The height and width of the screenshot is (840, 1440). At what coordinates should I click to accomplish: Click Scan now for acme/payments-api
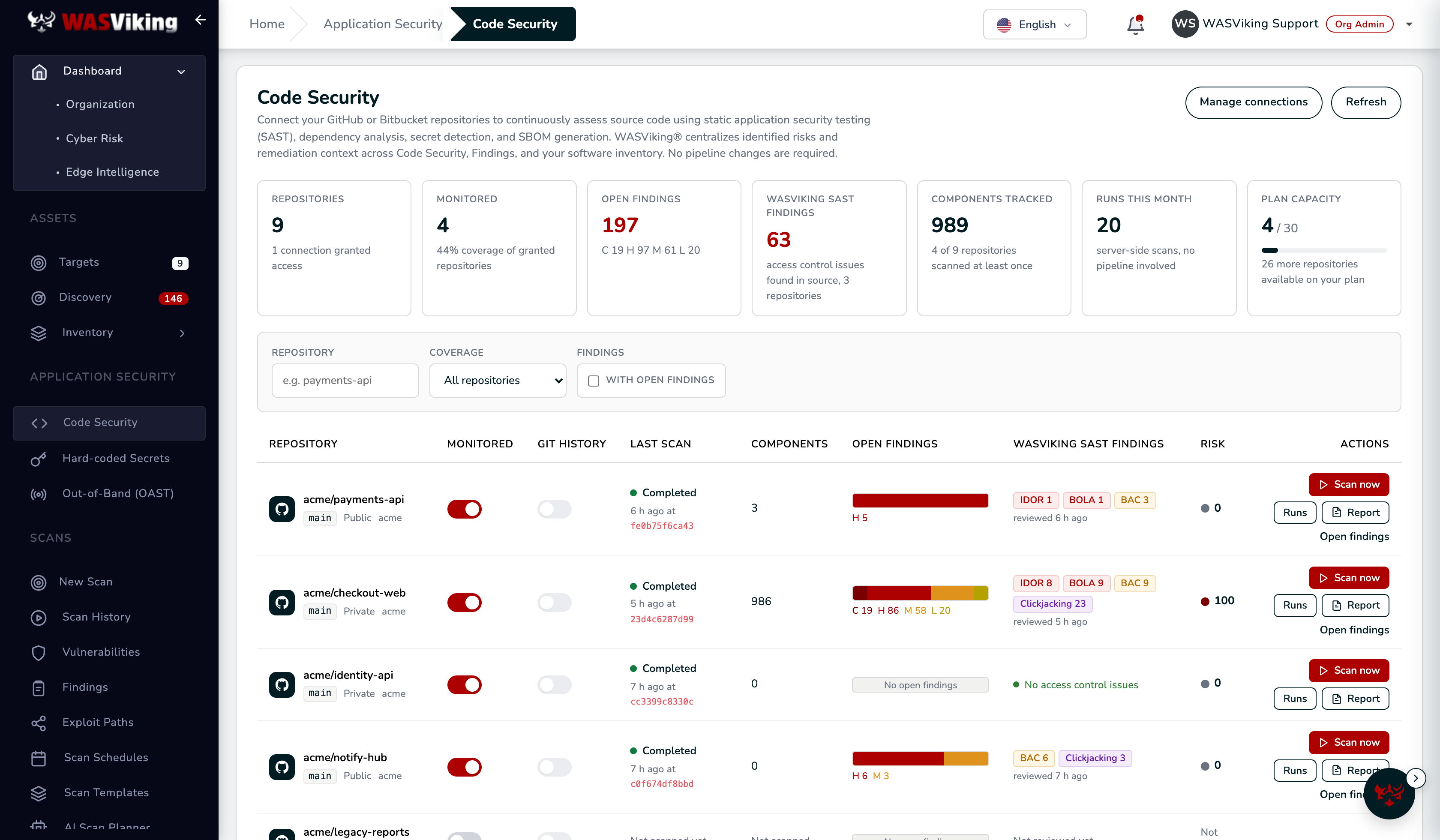(x=1349, y=485)
